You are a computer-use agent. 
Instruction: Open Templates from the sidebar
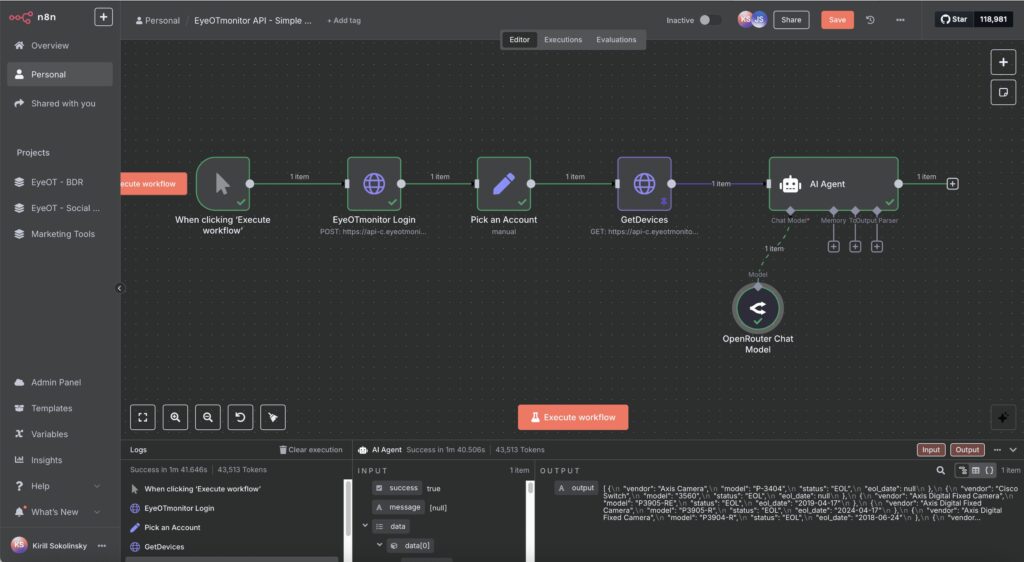pyautogui.click(x=52, y=409)
